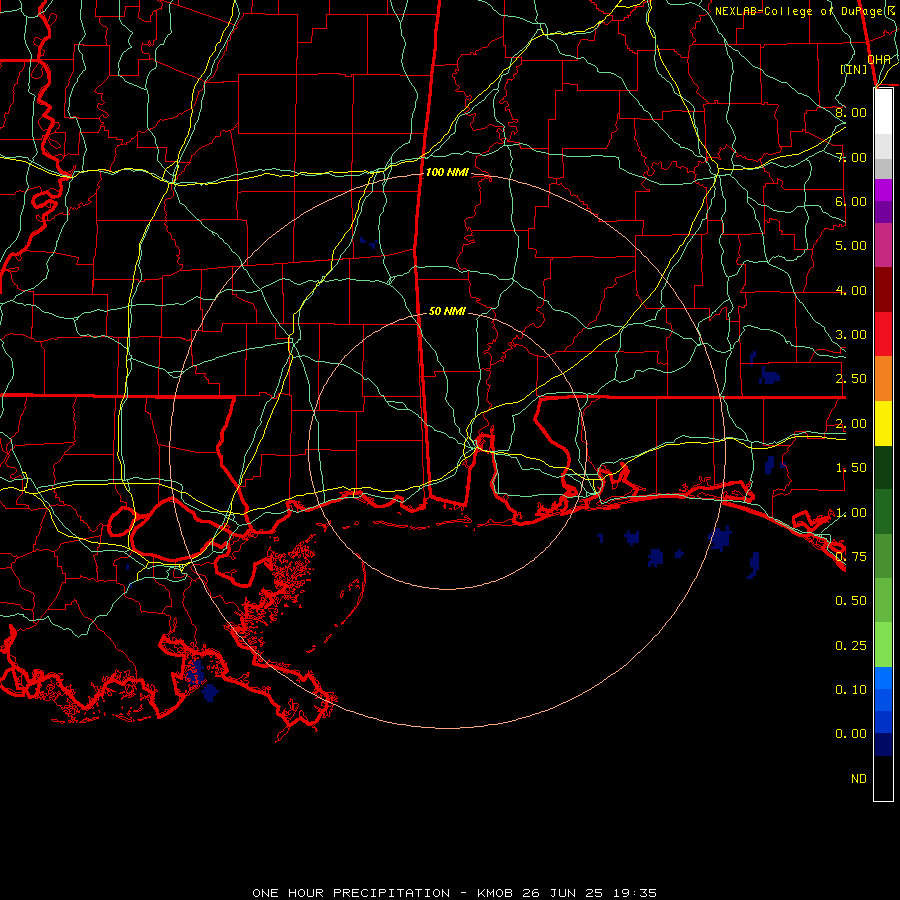Pick the black ND swatch

883,778
